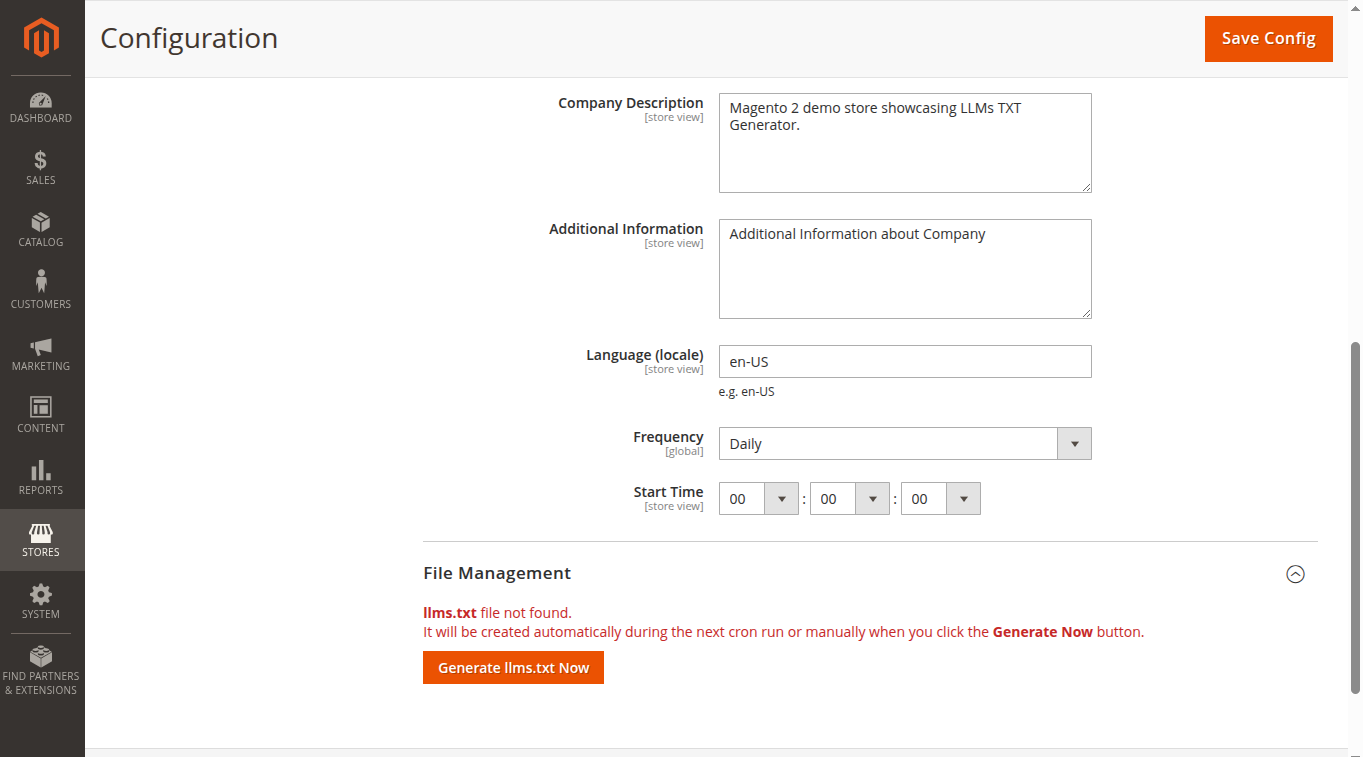The image size is (1363, 757).
Task: Open the Start Time hours dropdown
Action: click(x=758, y=499)
